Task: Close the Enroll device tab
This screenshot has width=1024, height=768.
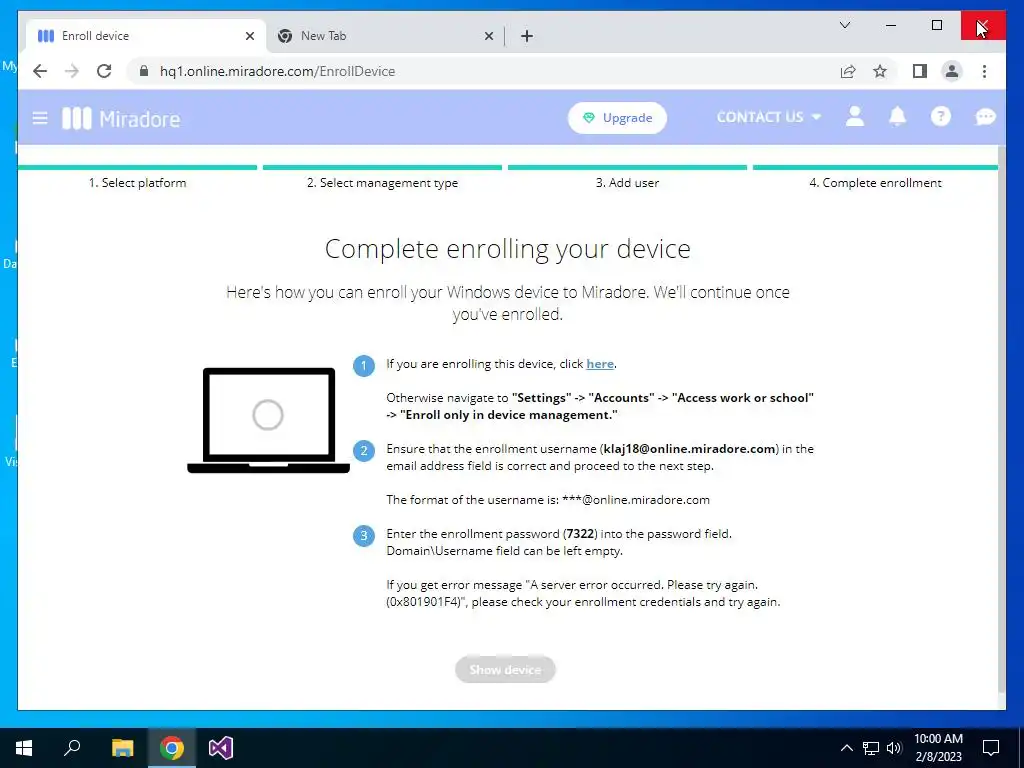Action: click(249, 36)
